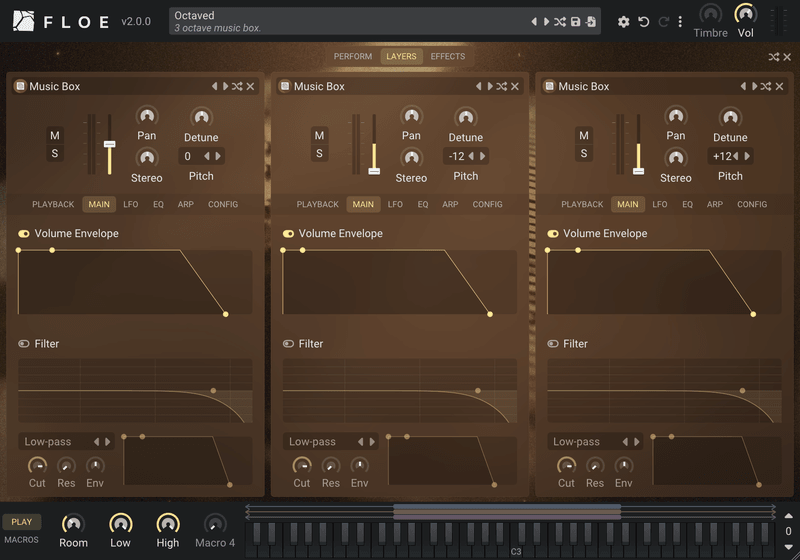Viewport: 800px width, 560px height.
Task: Open the three-dot more options menu
Action: coord(680,21)
